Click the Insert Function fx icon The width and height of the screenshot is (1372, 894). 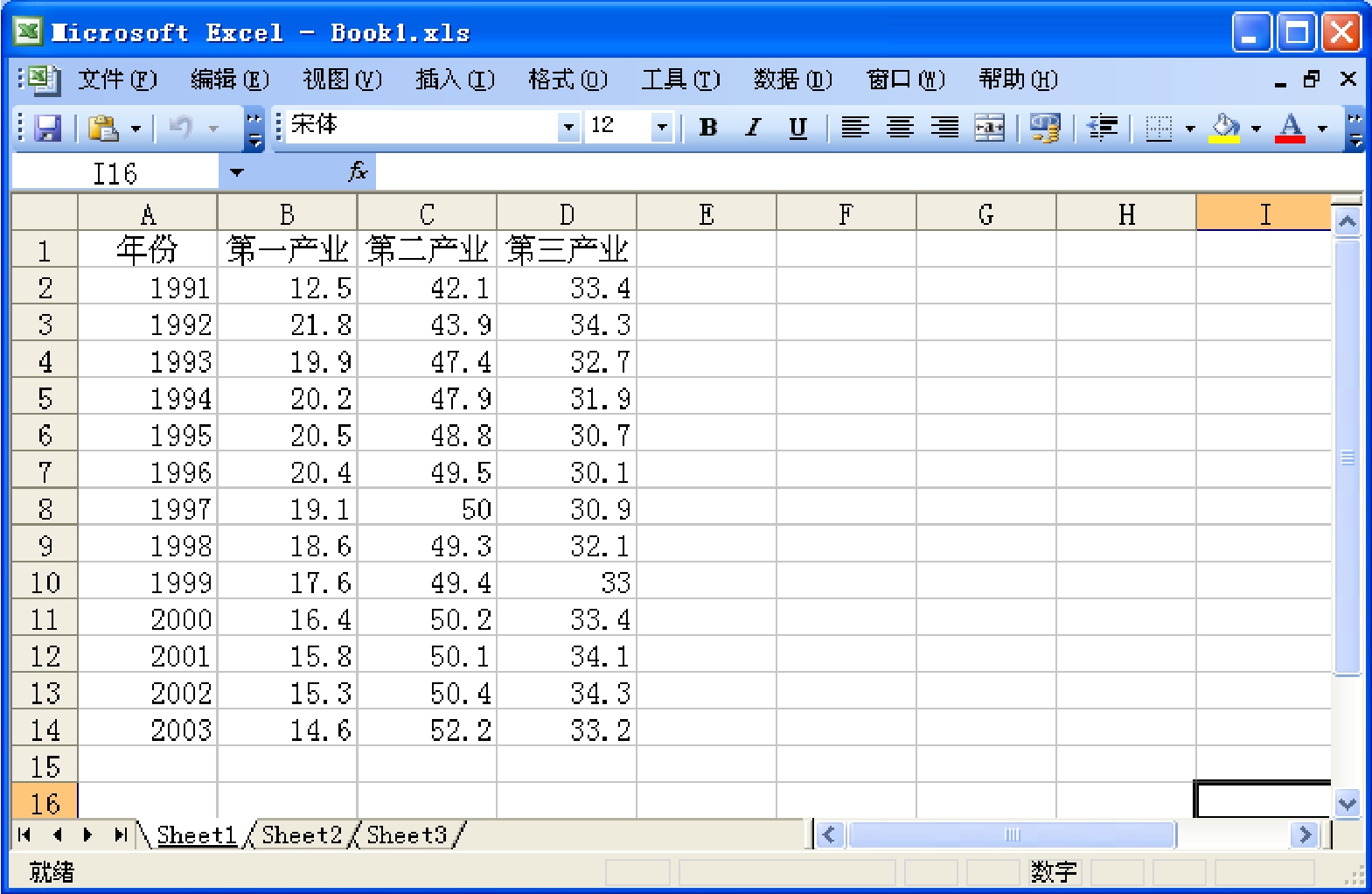point(358,171)
